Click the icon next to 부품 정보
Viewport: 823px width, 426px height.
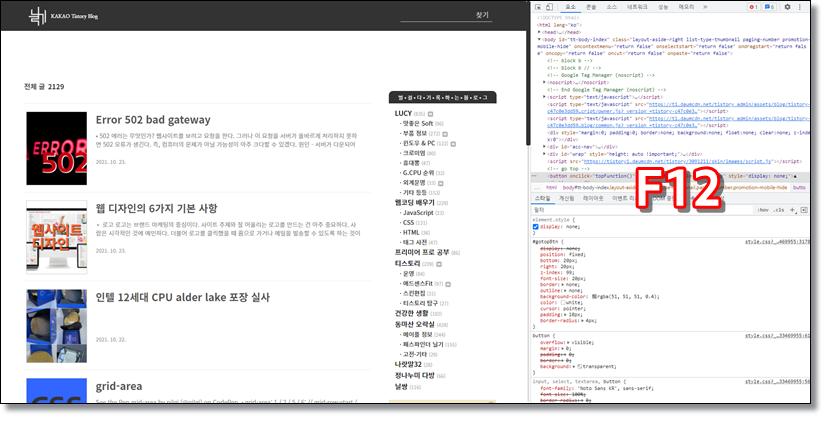pos(445,134)
